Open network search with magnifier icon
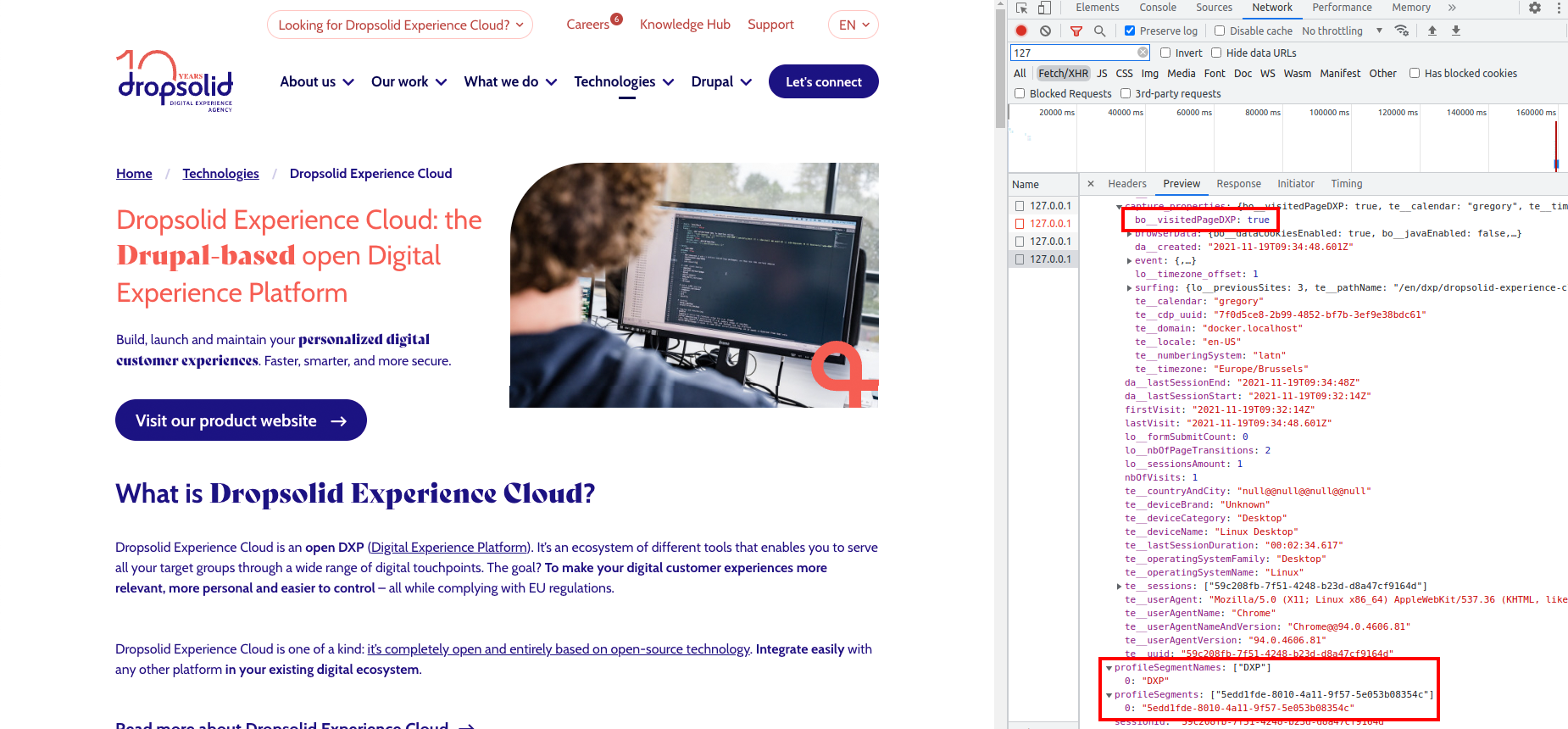 click(1100, 31)
